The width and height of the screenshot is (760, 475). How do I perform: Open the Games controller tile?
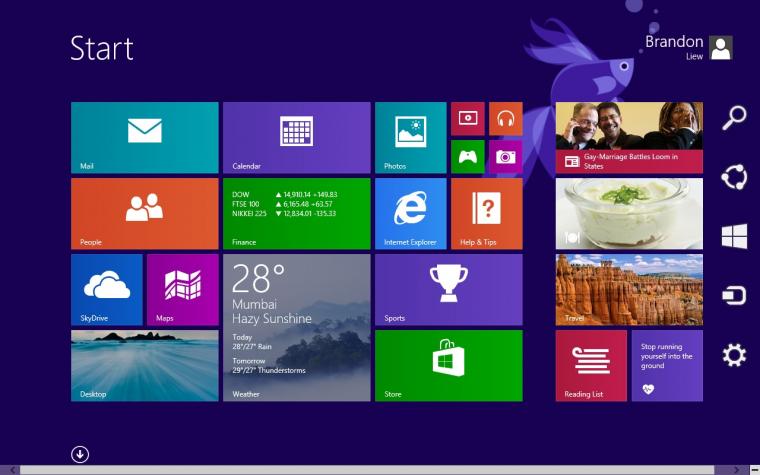tap(468, 157)
